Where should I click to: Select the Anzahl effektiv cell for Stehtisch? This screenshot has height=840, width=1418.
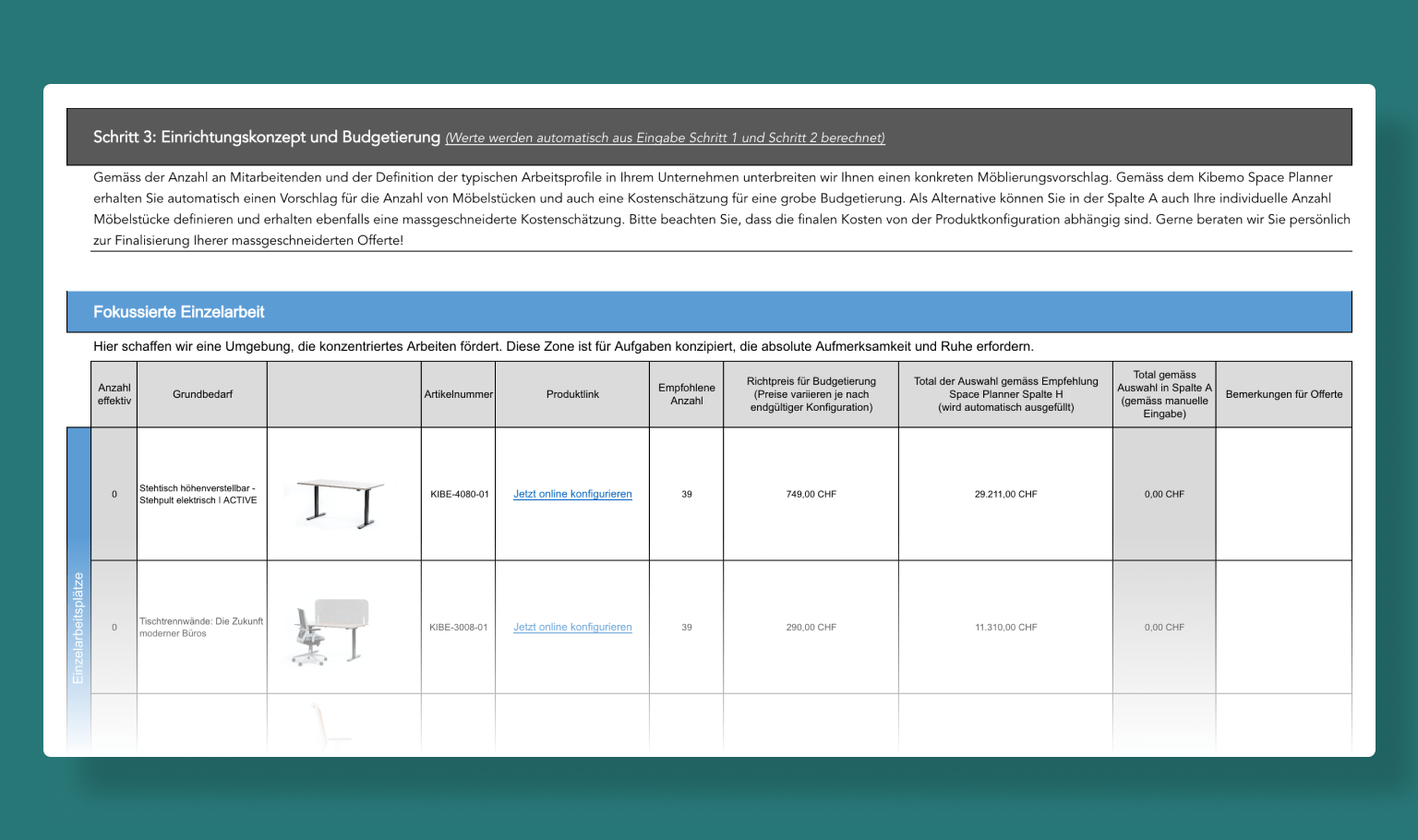coord(114,494)
